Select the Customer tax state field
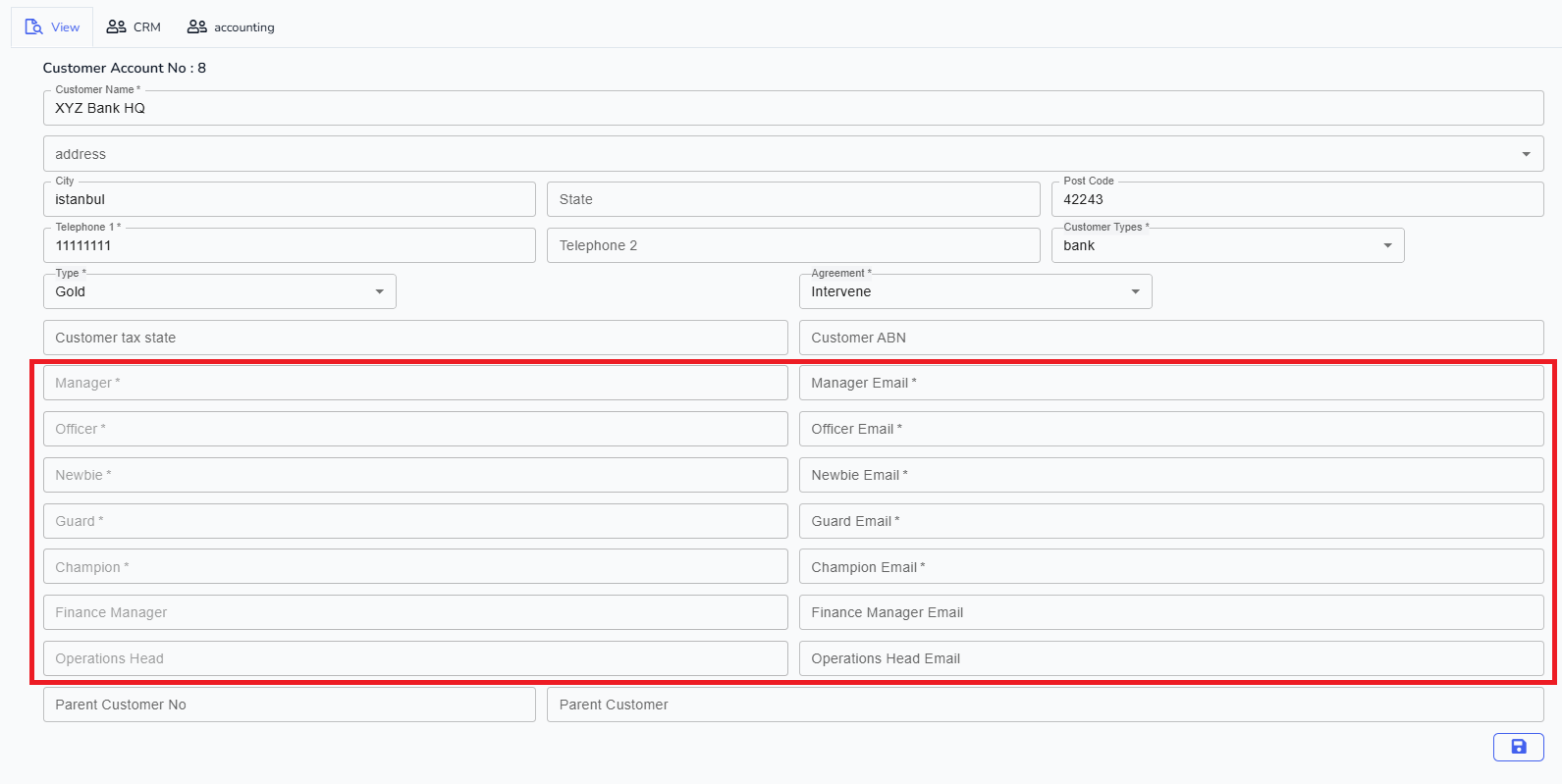1562x784 pixels. (x=414, y=338)
